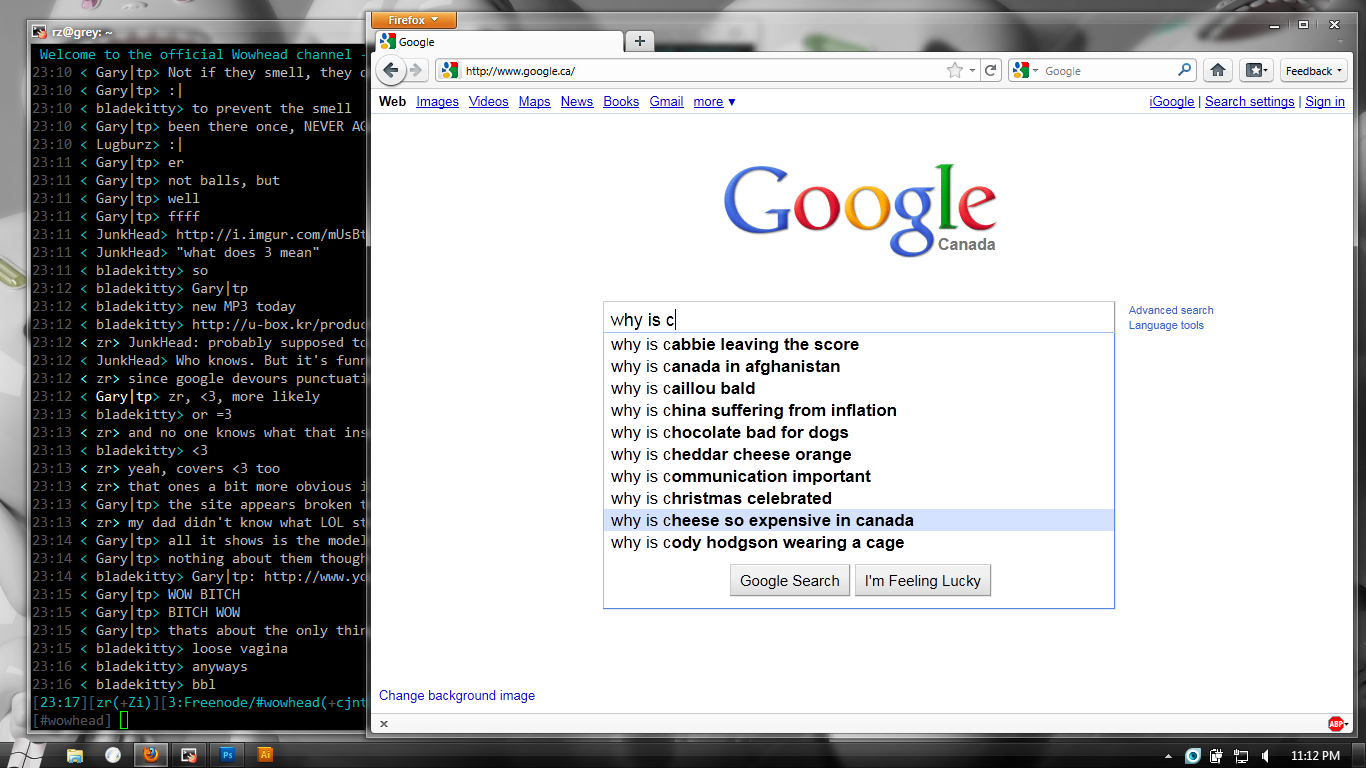Select suggestion 'why is caillou bald'
Screen dimensions: 1366x768
(x=858, y=388)
